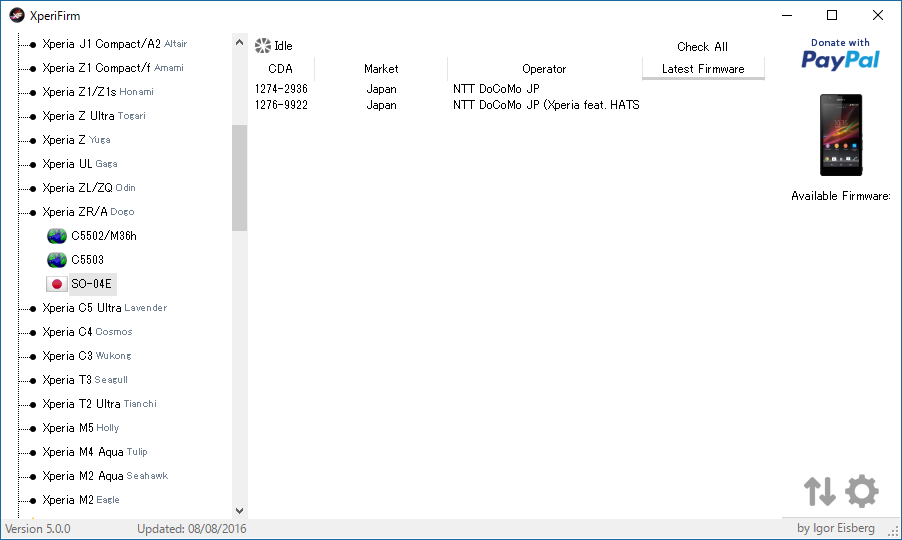Expand Xperia Z1 Compact/f Amami node
The height and width of the screenshot is (540, 902).
coord(32,68)
